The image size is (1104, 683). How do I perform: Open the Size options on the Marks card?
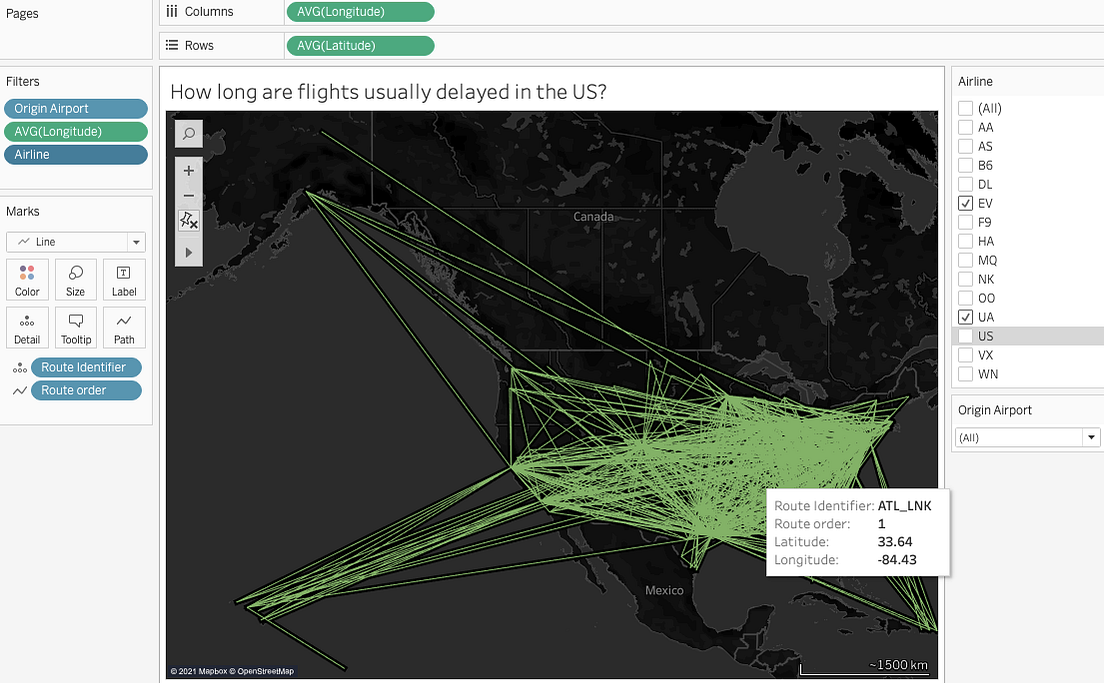76,279
